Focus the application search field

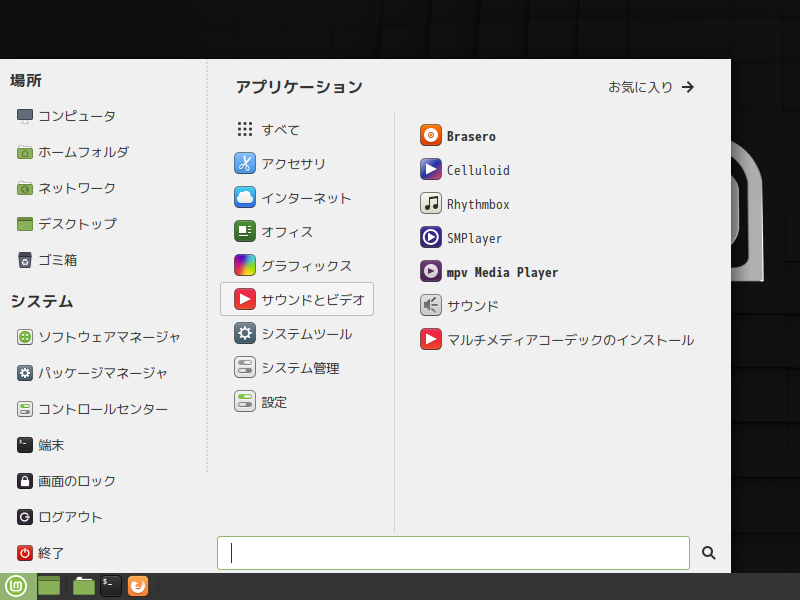click(453, 553)
